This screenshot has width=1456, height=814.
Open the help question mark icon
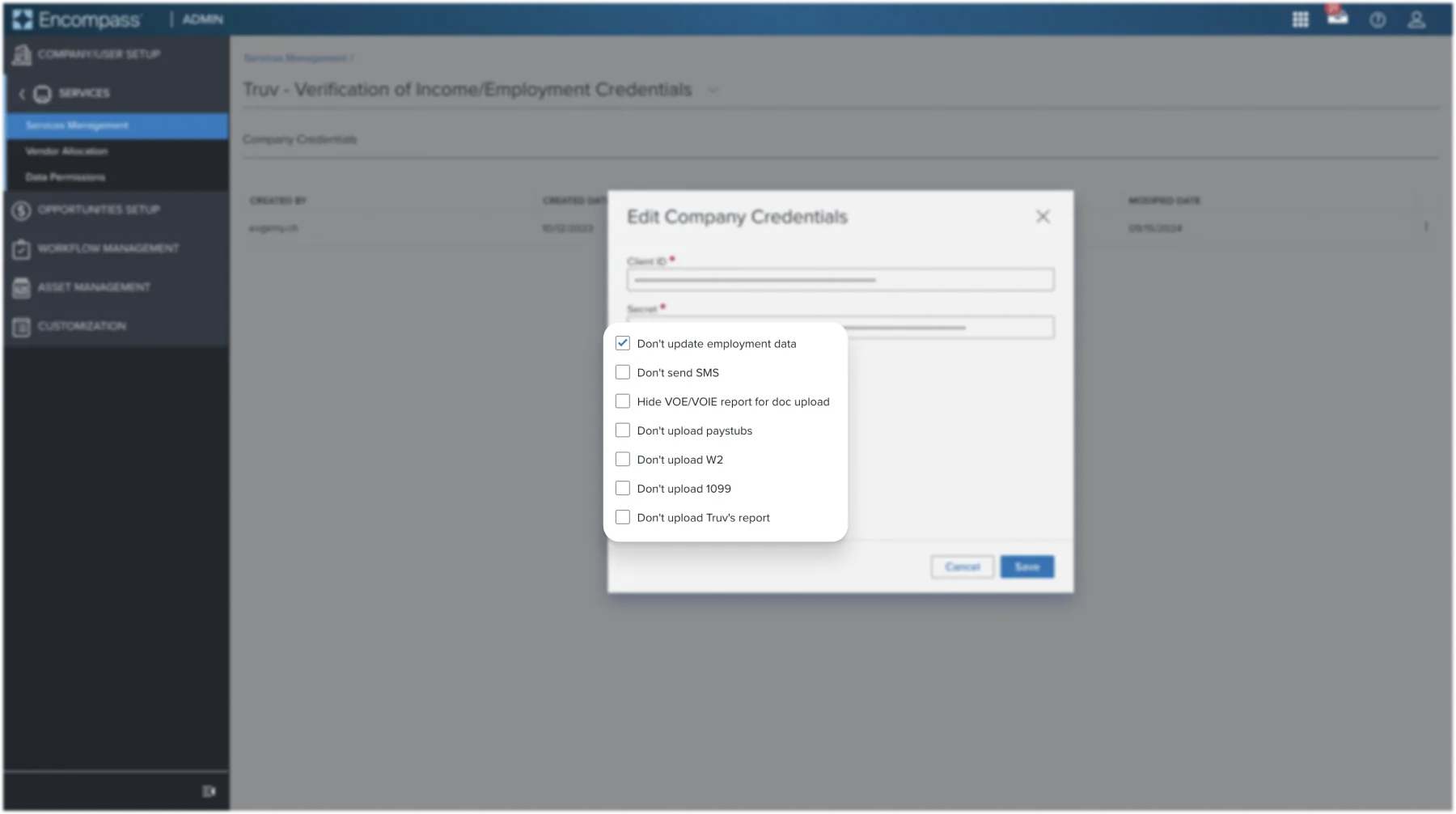(1378, 20)
